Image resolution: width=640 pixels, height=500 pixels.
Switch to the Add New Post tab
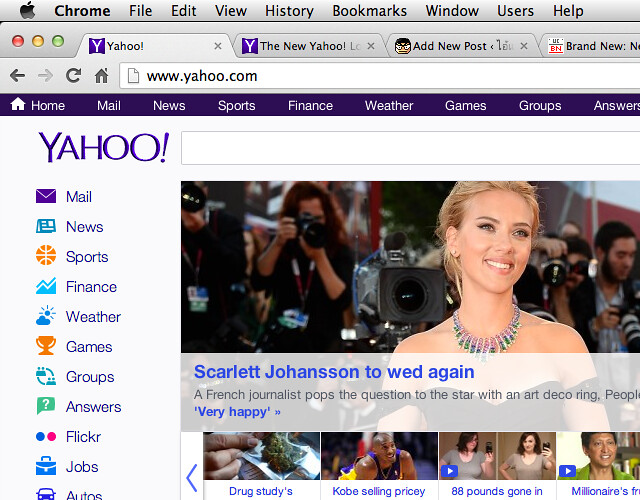coord(463,46)
